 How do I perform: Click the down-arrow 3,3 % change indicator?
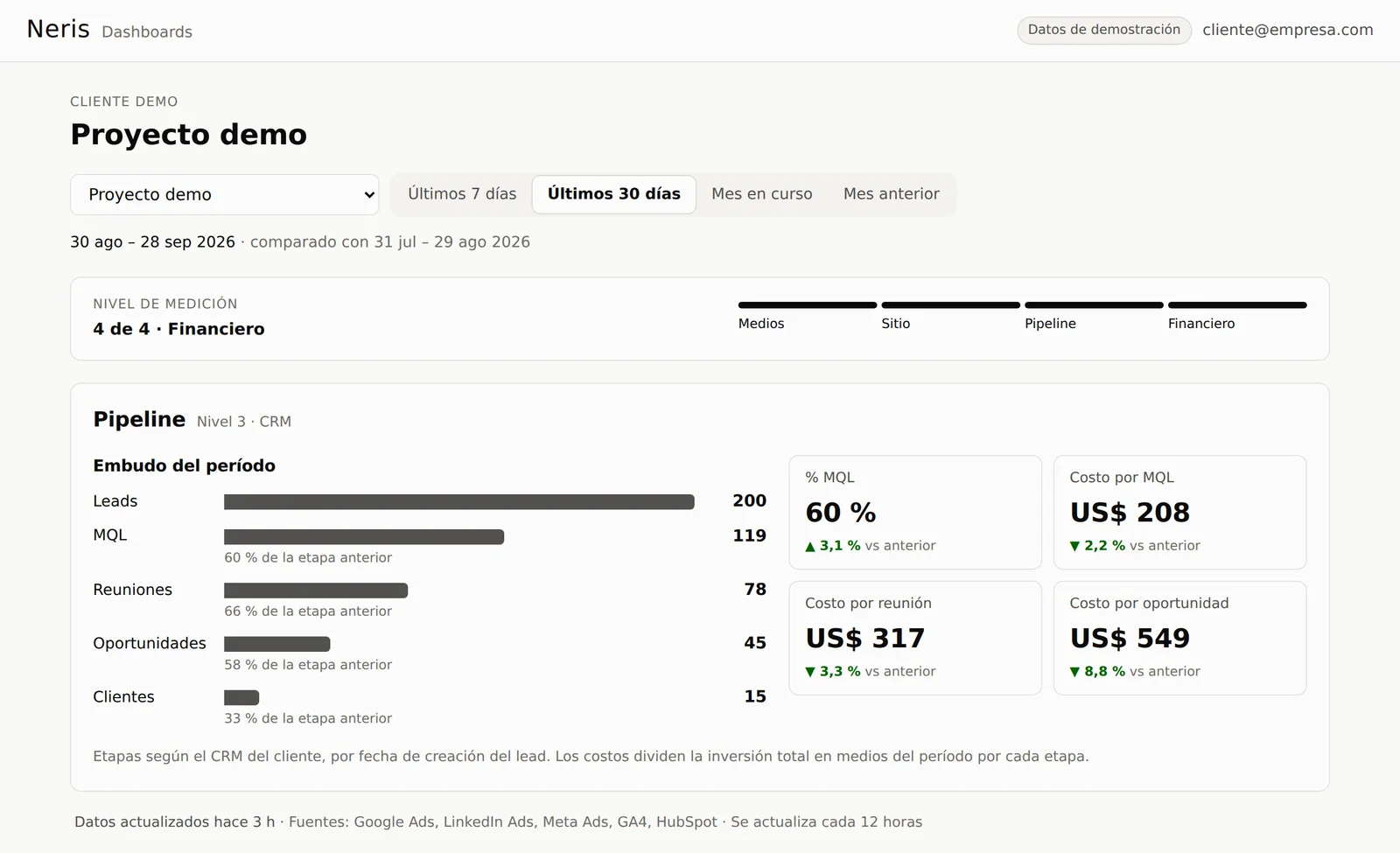coord(832,672)
